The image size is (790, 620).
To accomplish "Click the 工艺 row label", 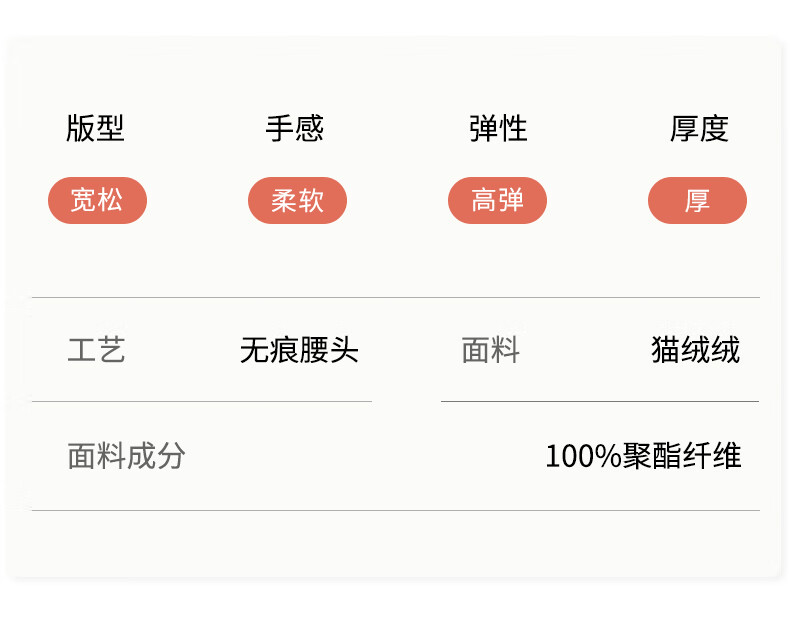I will tap(96, 350).
